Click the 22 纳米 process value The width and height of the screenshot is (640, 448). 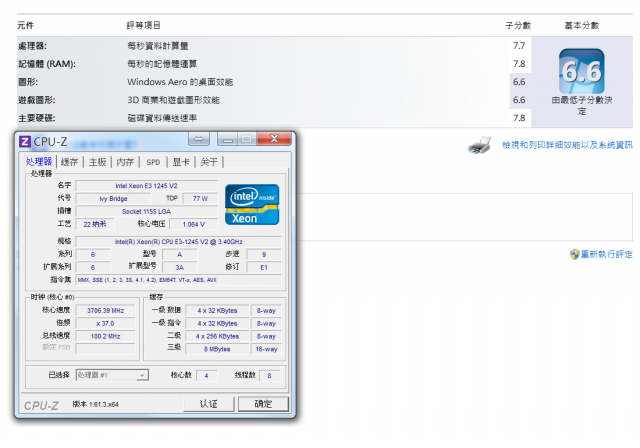[x=95, y=224]
